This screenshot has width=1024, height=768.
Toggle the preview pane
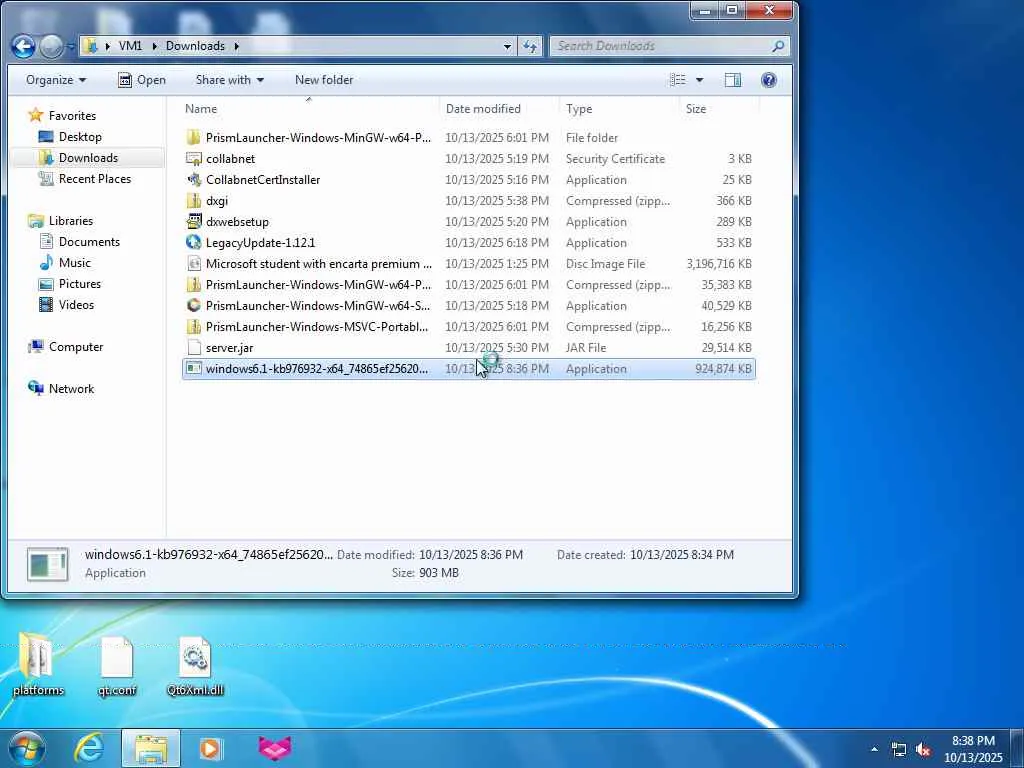pos(733,80)
